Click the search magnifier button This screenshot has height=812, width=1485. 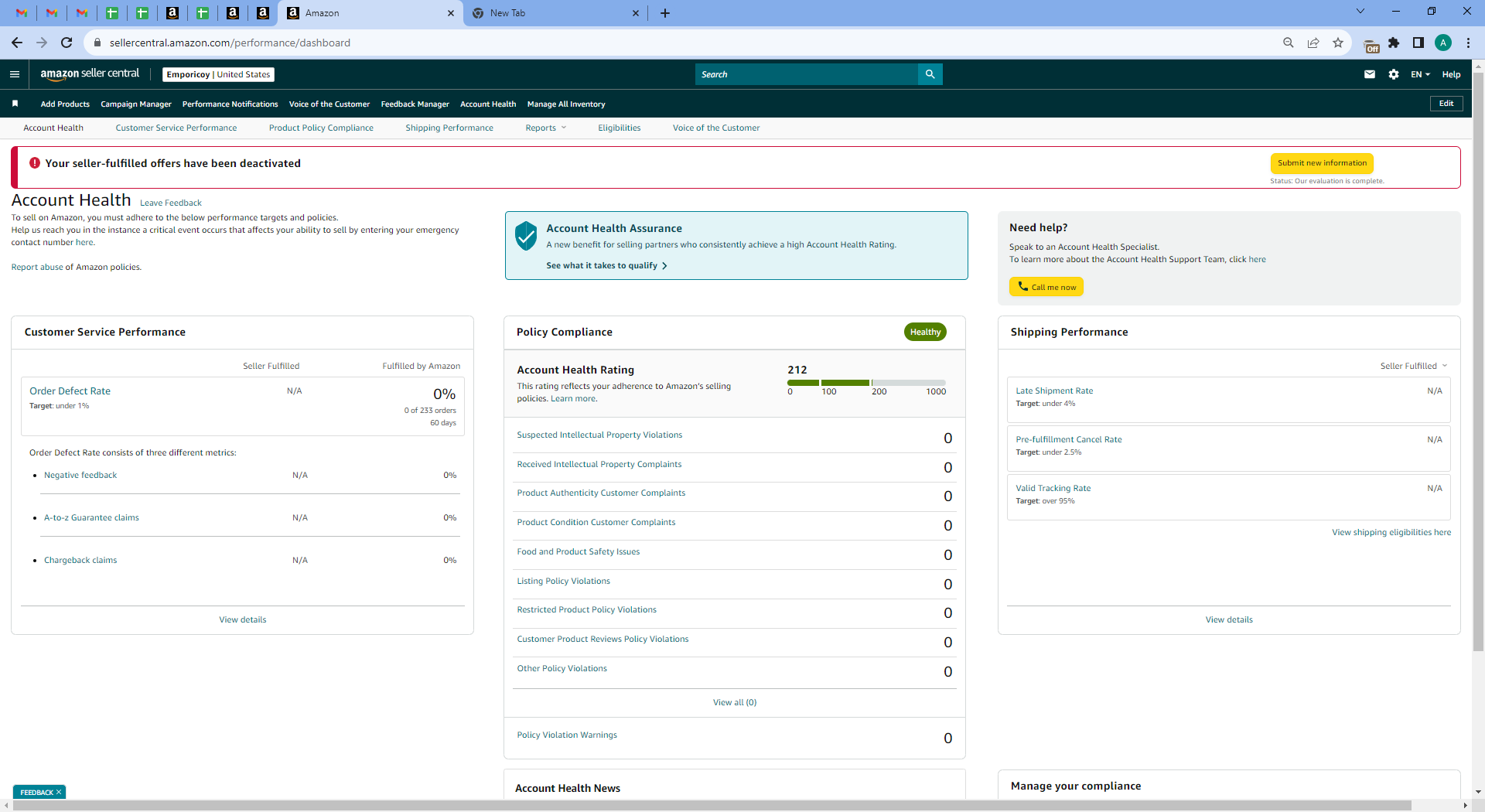tap(930, 74)
